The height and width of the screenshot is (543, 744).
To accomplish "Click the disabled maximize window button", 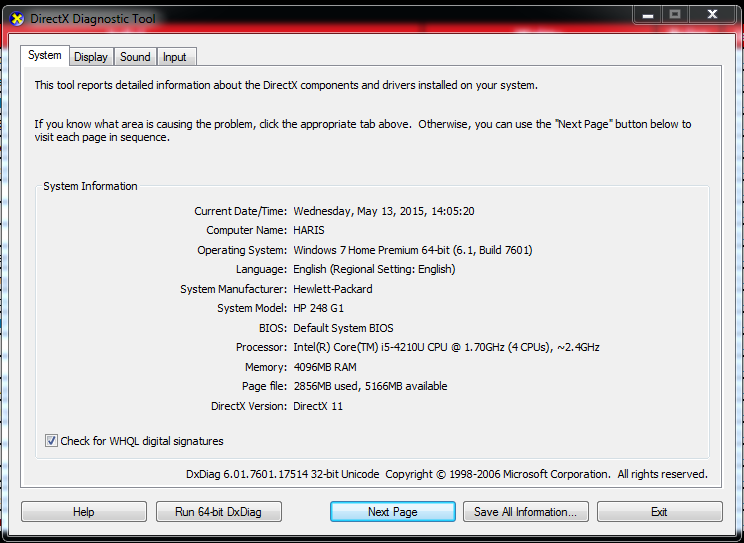I will 675,15.
